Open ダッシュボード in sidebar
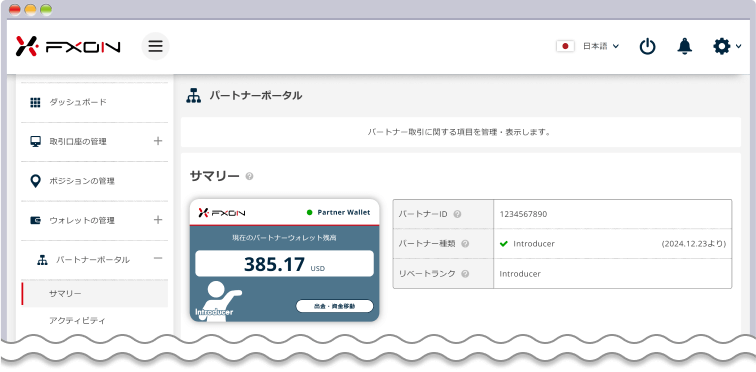756x372 pixels. coord(78,102)
